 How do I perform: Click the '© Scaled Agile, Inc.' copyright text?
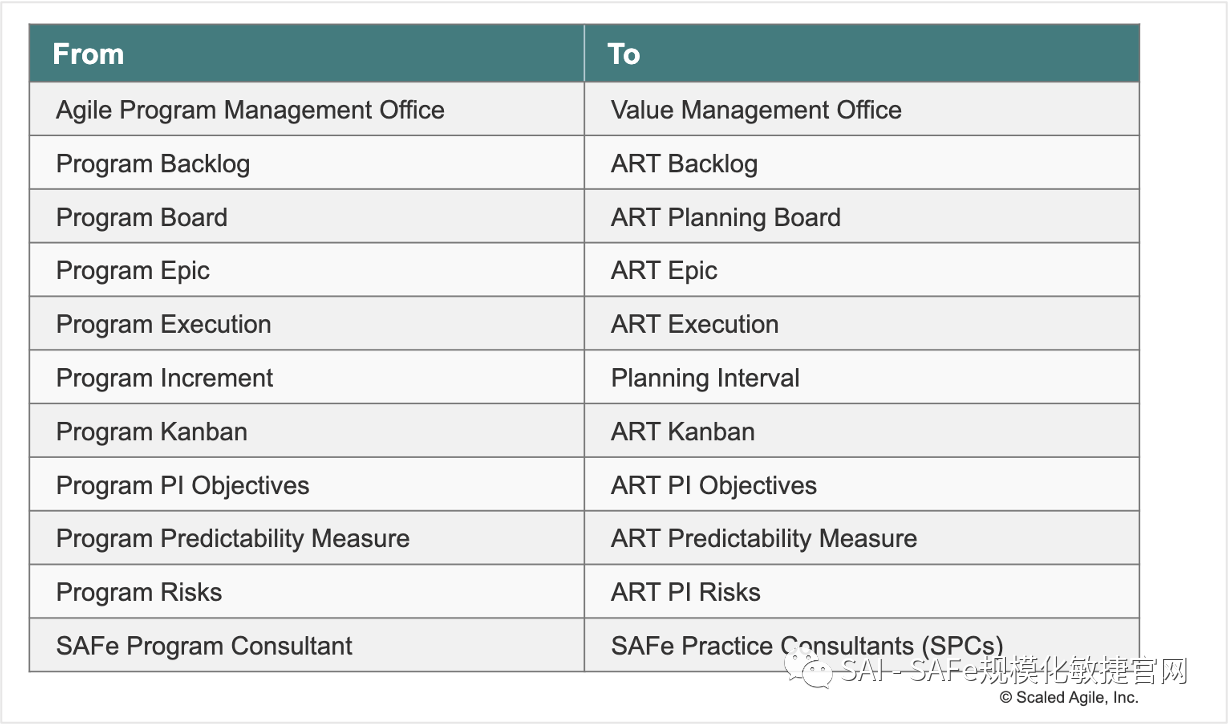coord(1069,698)
